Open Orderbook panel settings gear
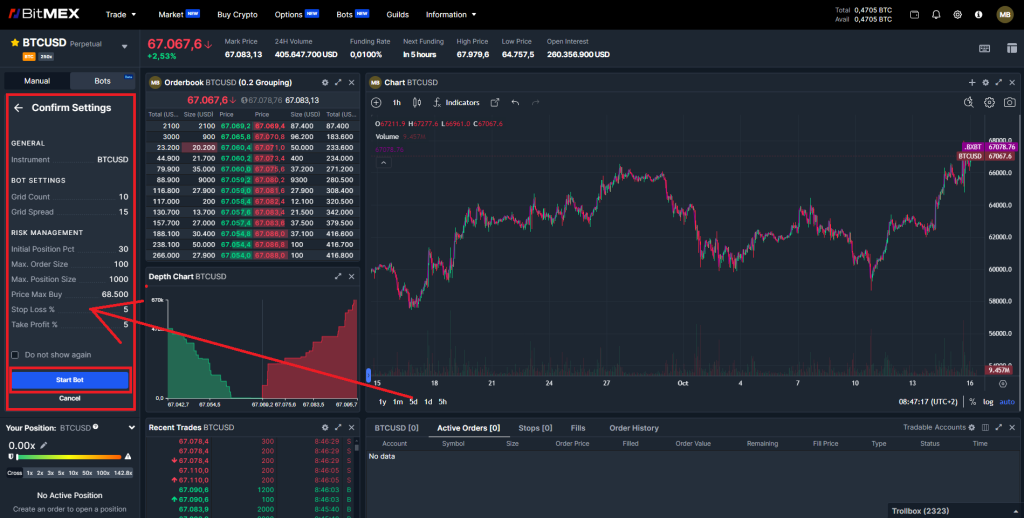Viewport: 1024px width, 518px height. [x=325, y=82]
